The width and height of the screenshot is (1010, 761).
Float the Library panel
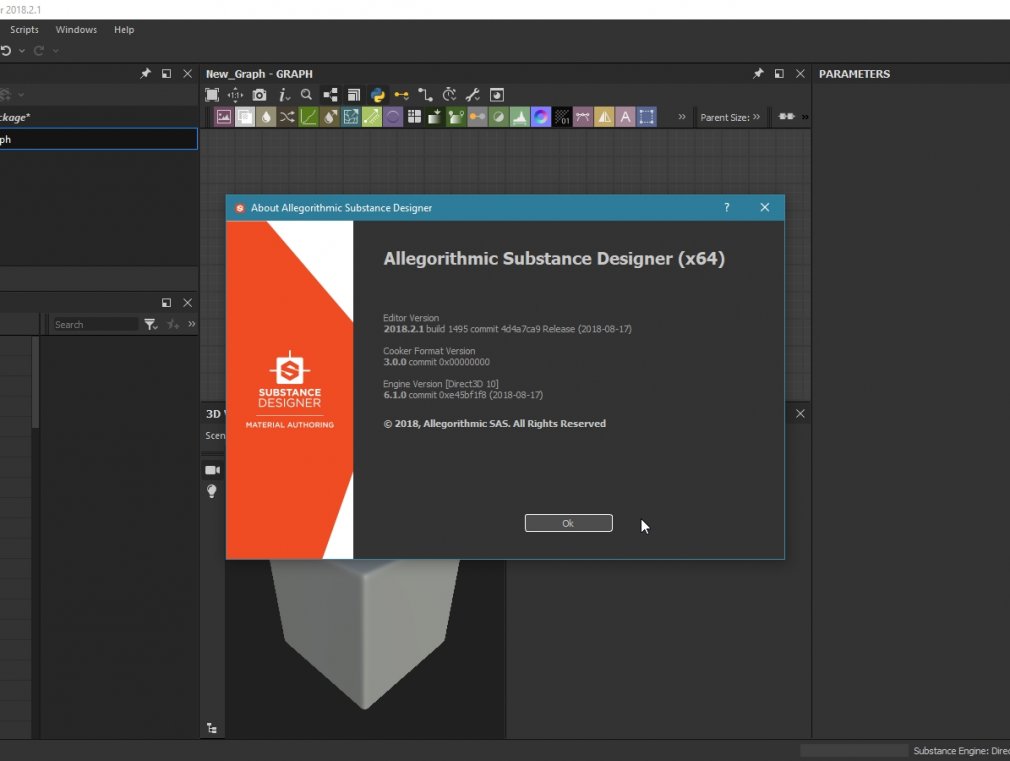(x=166, y=302)
